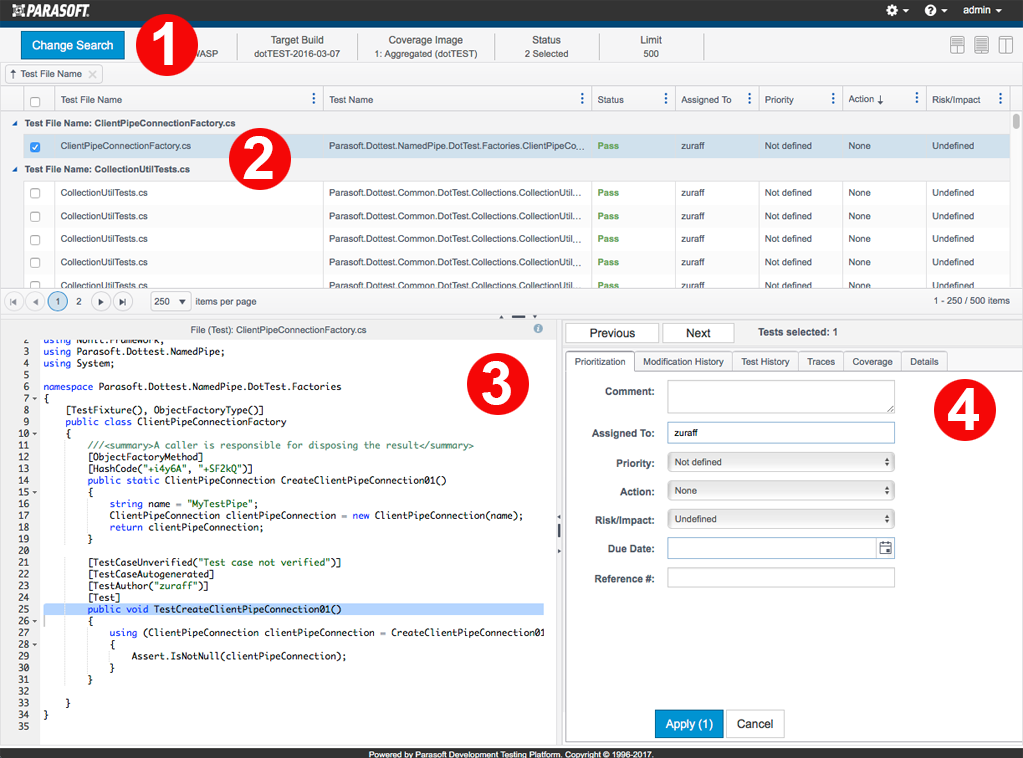Click the file info icon in code panel
1023x758 pixels.
point(538,329)
